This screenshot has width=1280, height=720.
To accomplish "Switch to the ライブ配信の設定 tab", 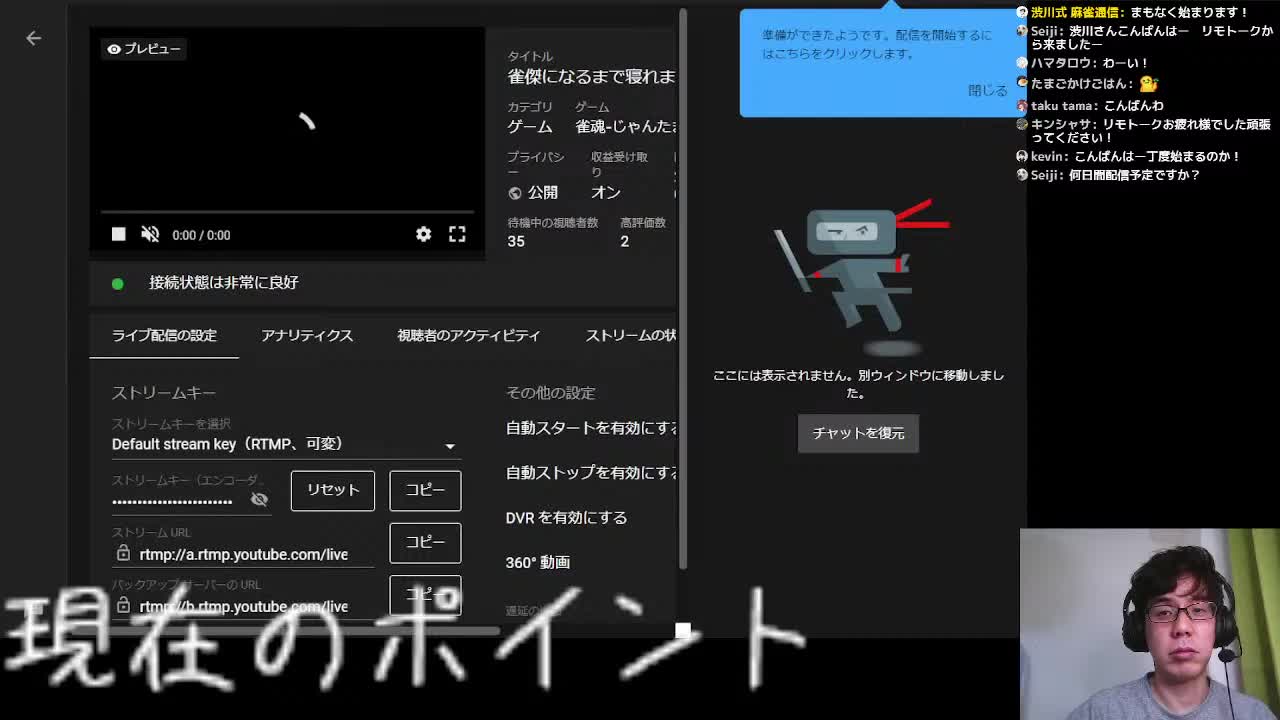I will pos(164,335).
